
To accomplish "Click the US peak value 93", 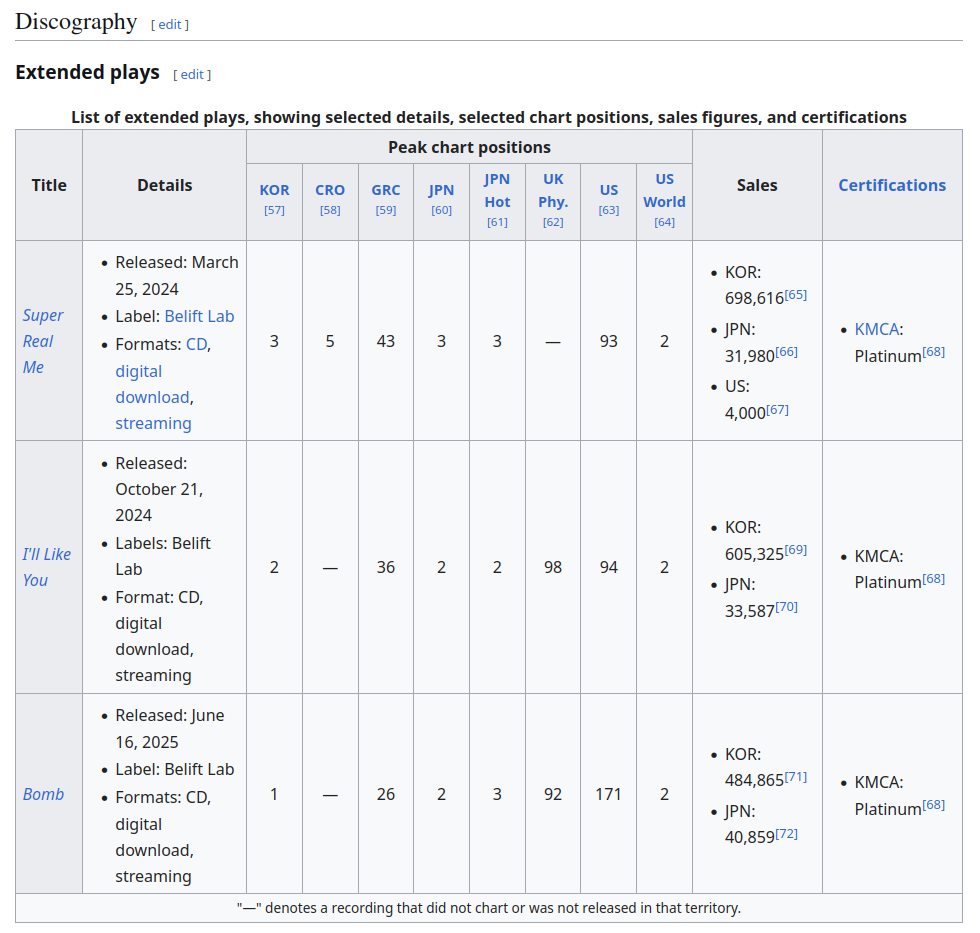I will pyautogui.click(x=609, y=341).
